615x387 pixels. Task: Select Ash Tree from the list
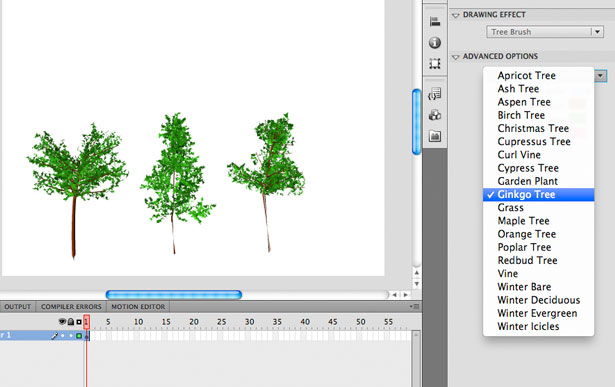click(x=539, y=89)
